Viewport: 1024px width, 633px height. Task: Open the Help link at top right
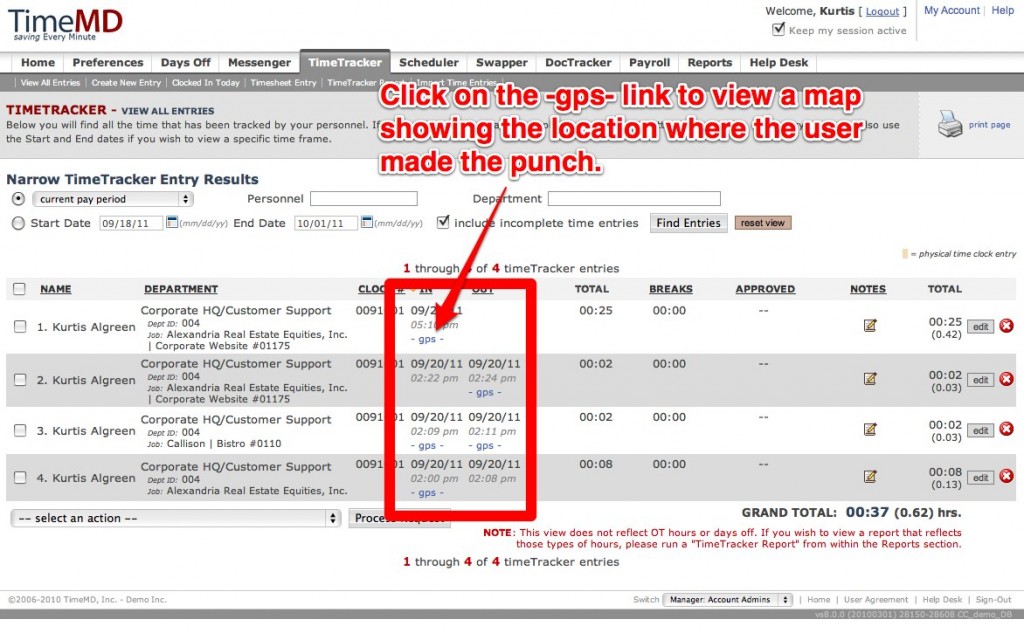1002,10
